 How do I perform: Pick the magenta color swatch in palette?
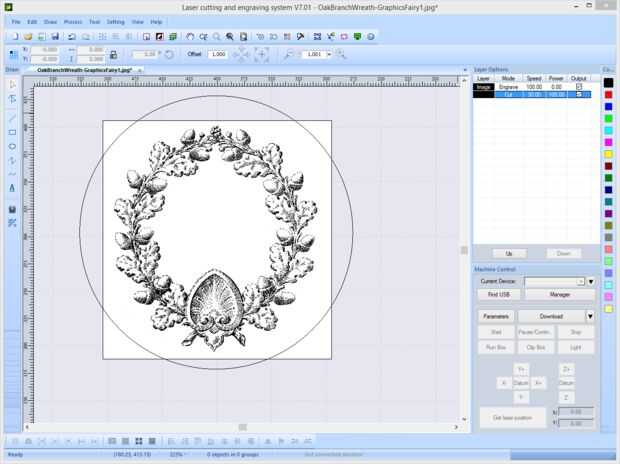[x=609, y=142]
